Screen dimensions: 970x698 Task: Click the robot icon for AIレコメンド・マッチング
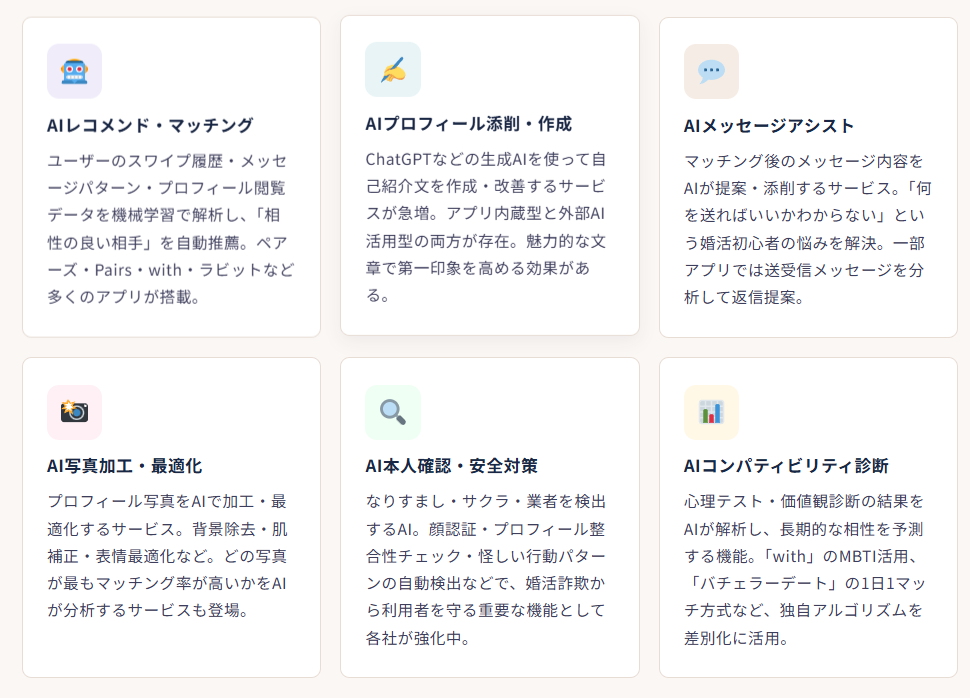point(74,71)
